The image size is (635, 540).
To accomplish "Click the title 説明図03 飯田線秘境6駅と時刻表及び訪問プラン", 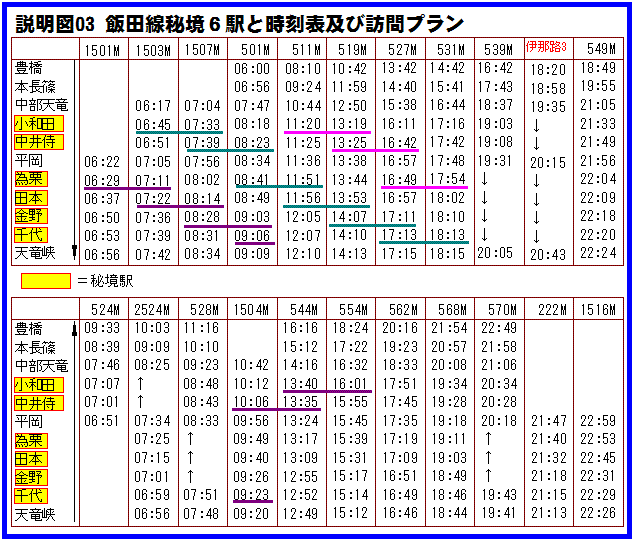I will coord(239,23).
